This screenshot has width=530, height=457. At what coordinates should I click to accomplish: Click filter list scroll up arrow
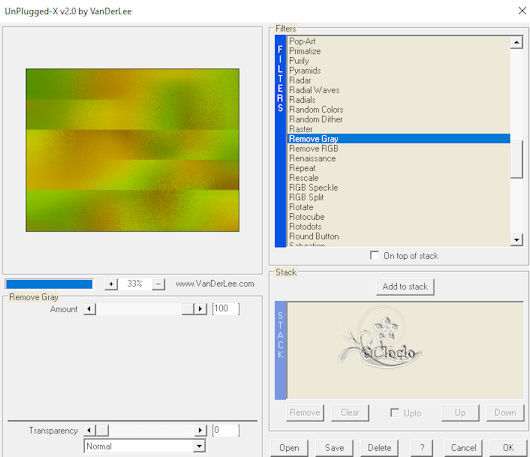(x=516, y=42)
